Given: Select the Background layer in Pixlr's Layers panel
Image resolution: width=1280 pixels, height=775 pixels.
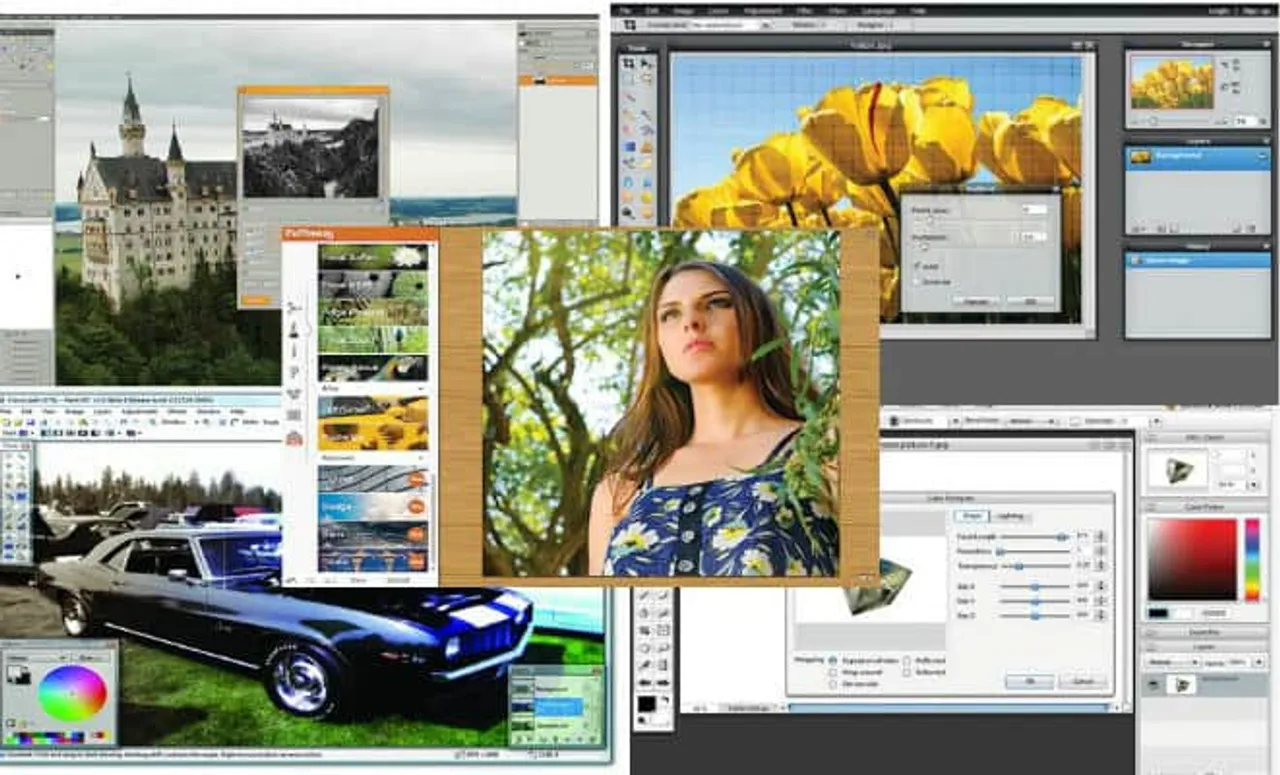Looking at the screenshot, I should (1197, 157).
